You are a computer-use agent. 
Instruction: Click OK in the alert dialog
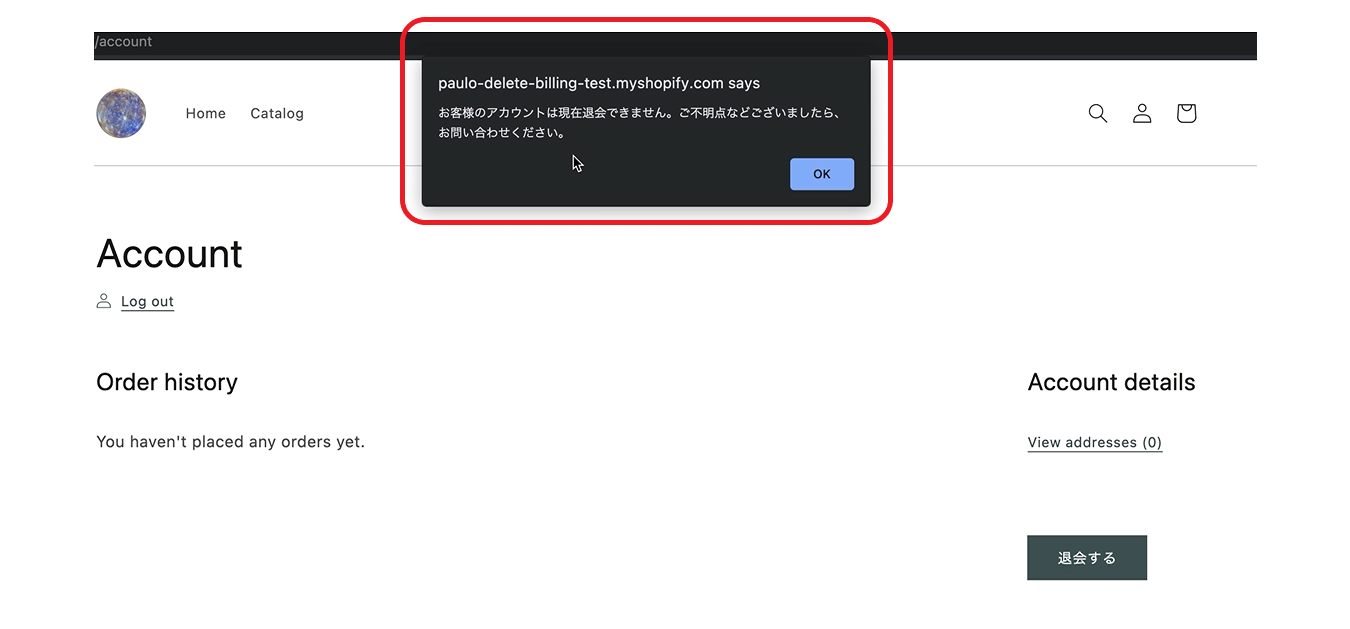[x=821, y=174]
